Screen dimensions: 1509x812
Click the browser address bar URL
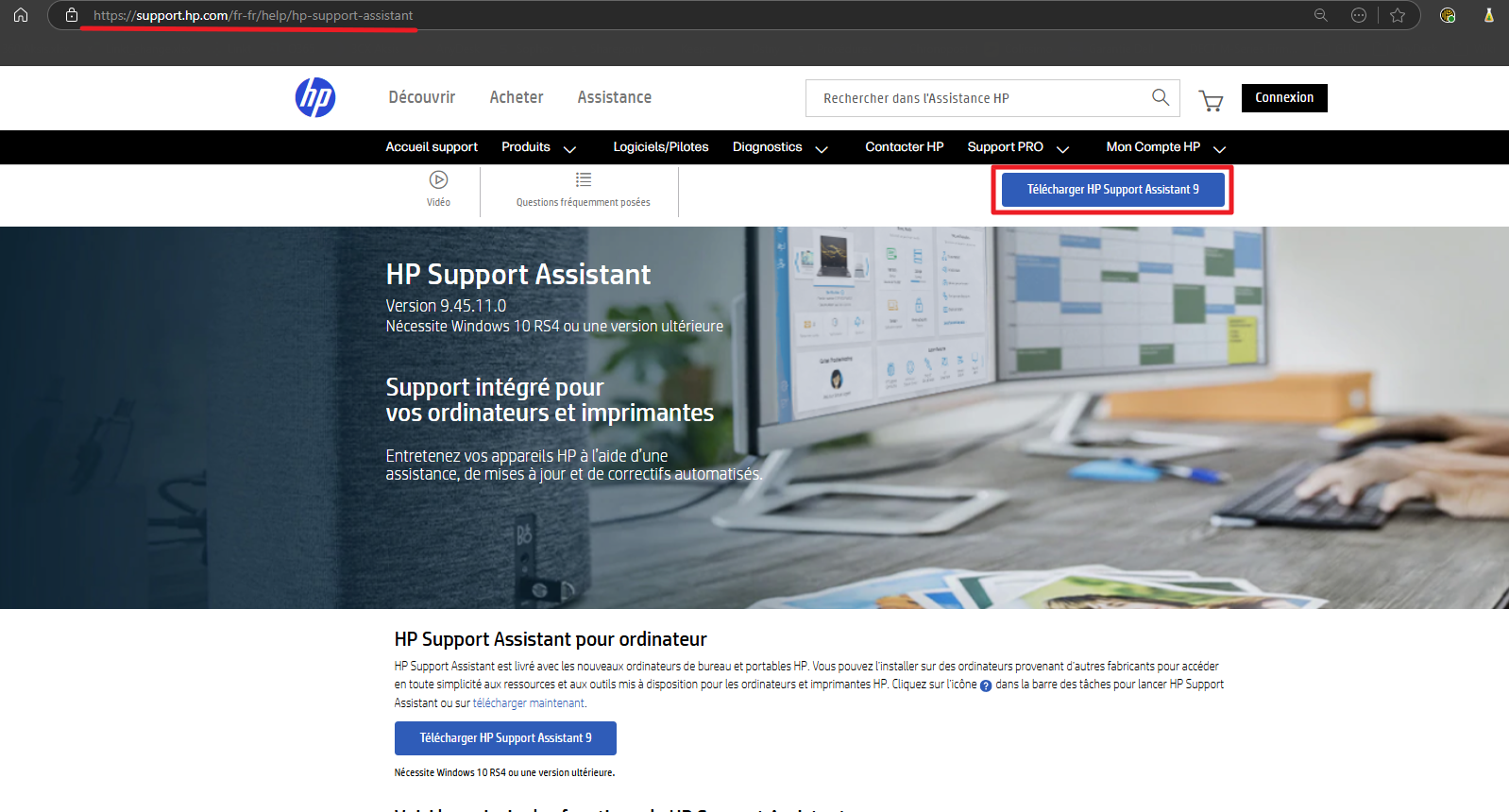(x=253, y=15)
